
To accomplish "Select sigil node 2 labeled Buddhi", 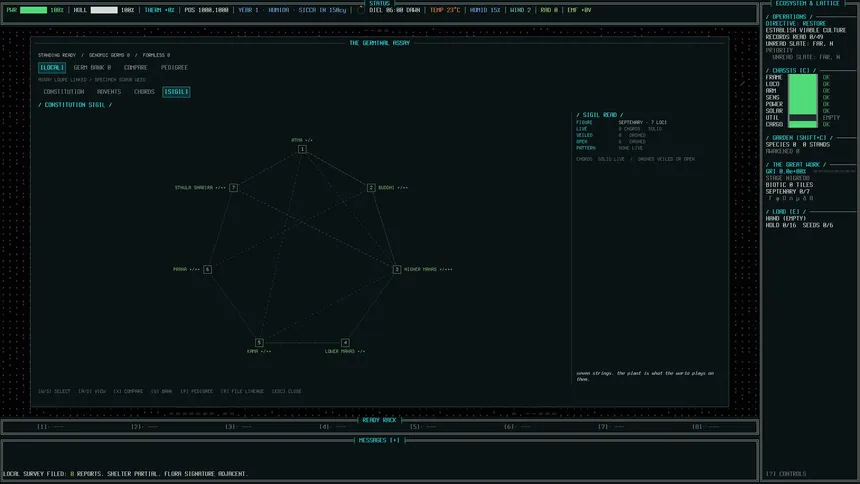I will pos(371,188).
